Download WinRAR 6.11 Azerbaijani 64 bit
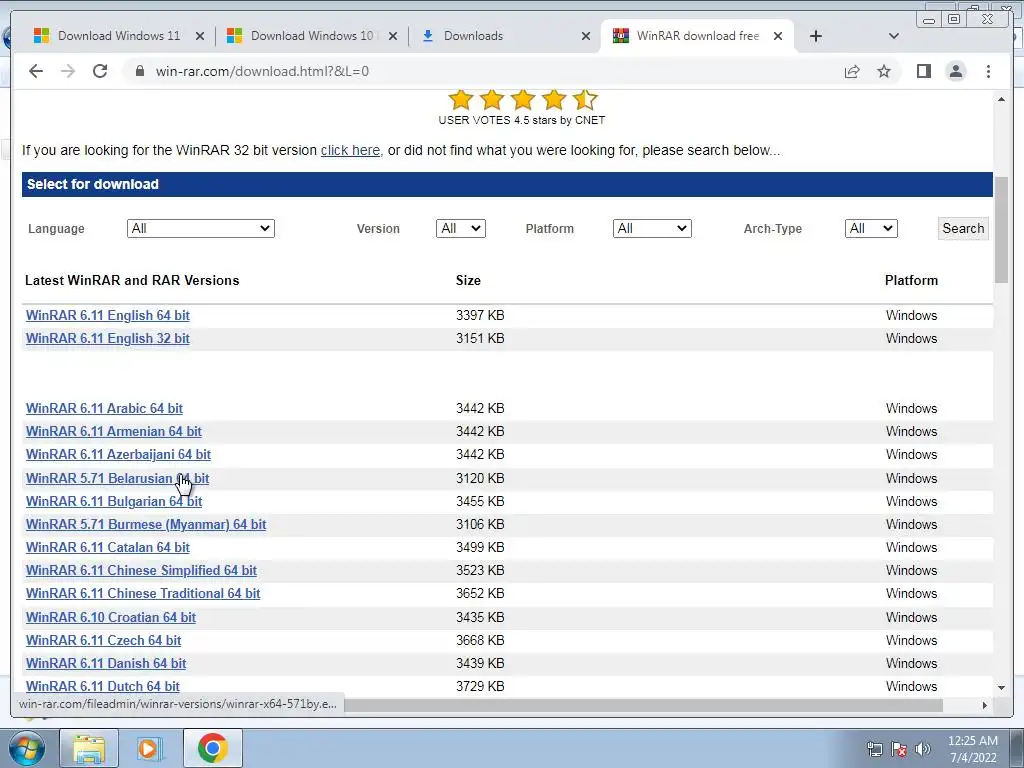The width and height of the screenshot is (1024, 768). pos(118,455)
